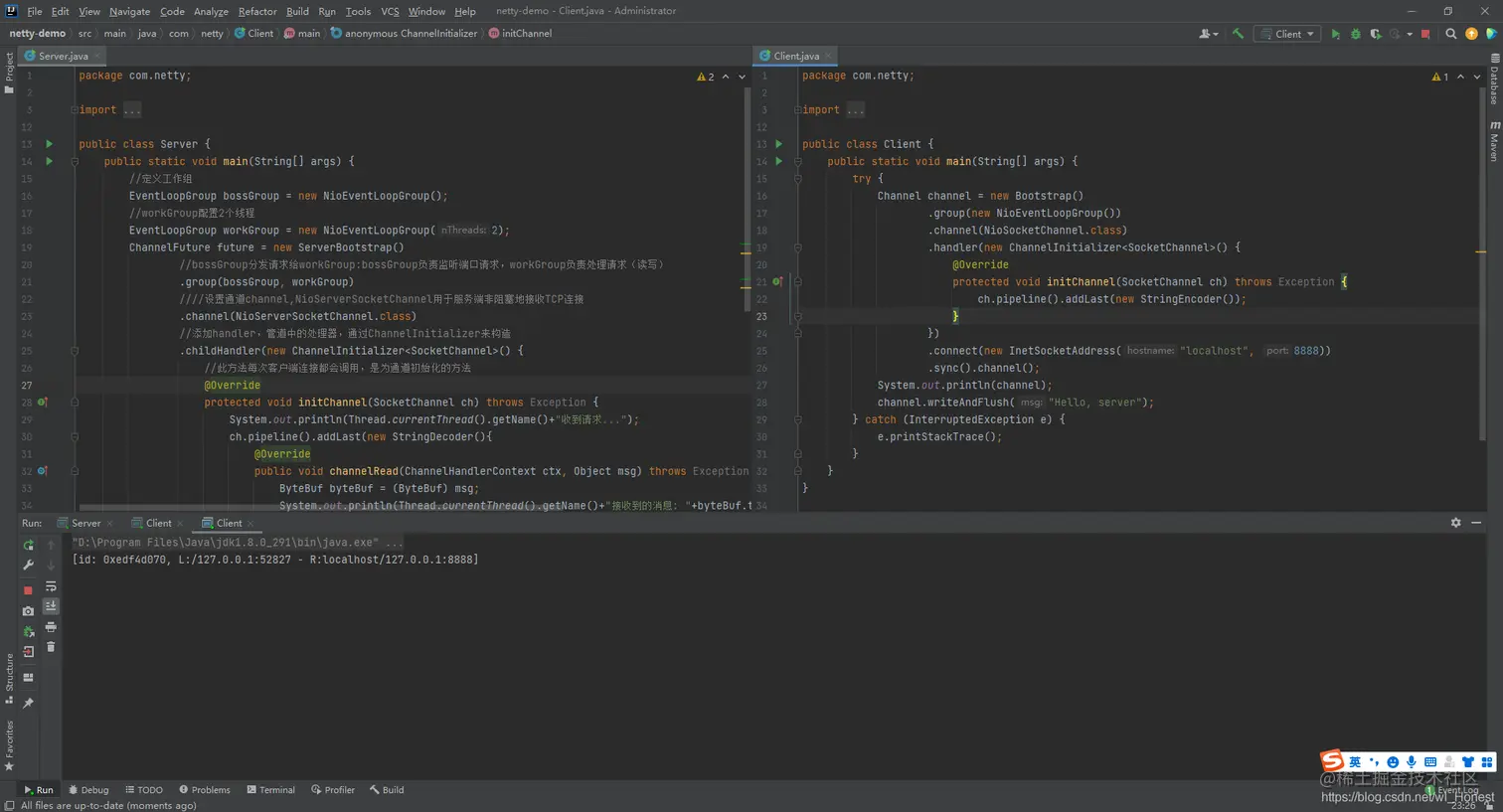Switch to the Server tab in Run panel
This screenshot has height=812, width=1503.
point(84,523)
